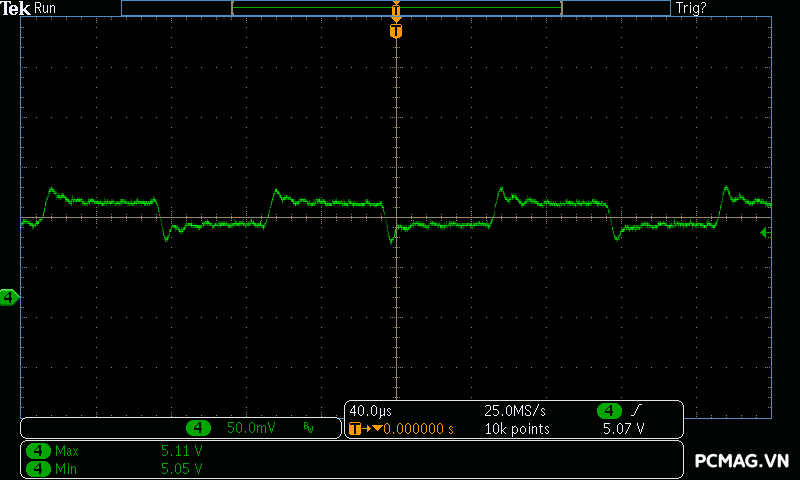Click the trigger level arrow on right edge
This screenshot has height=480, width=800.
[x=765, y=232]
